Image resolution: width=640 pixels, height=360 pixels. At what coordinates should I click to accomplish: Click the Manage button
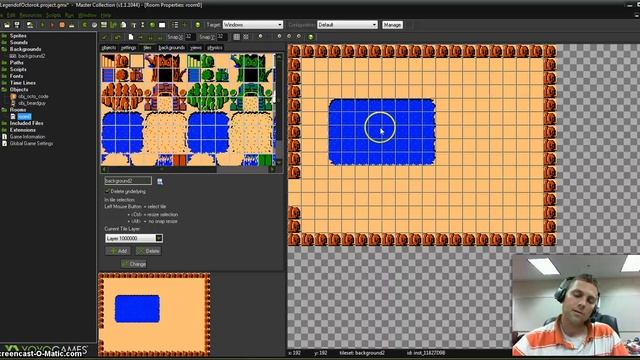tap(392, 25)
